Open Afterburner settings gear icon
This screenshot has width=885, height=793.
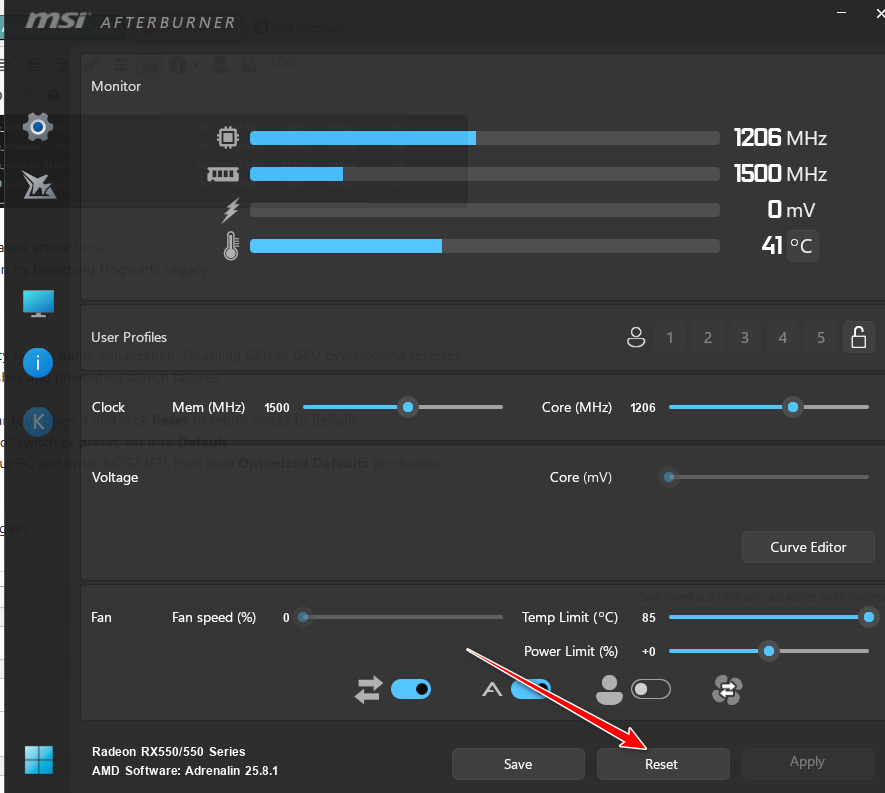point(38,127)
